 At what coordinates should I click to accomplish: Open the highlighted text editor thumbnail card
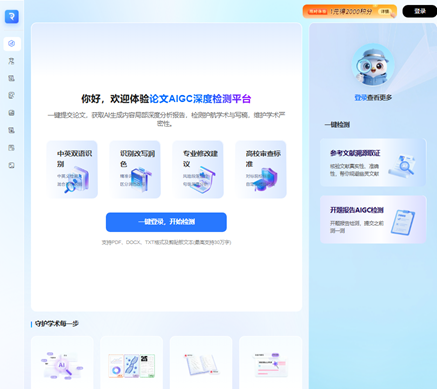pyautogui.click(x=271, y=362)
